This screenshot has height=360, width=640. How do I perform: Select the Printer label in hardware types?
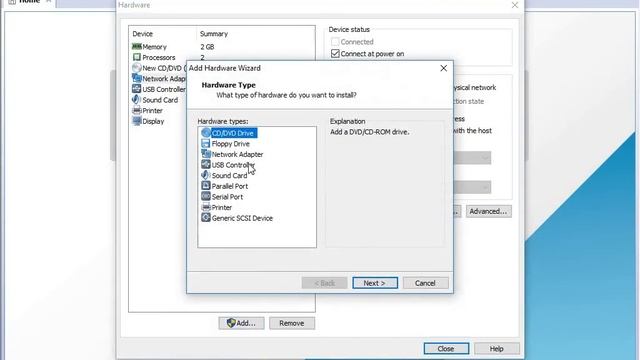[222, 207]
